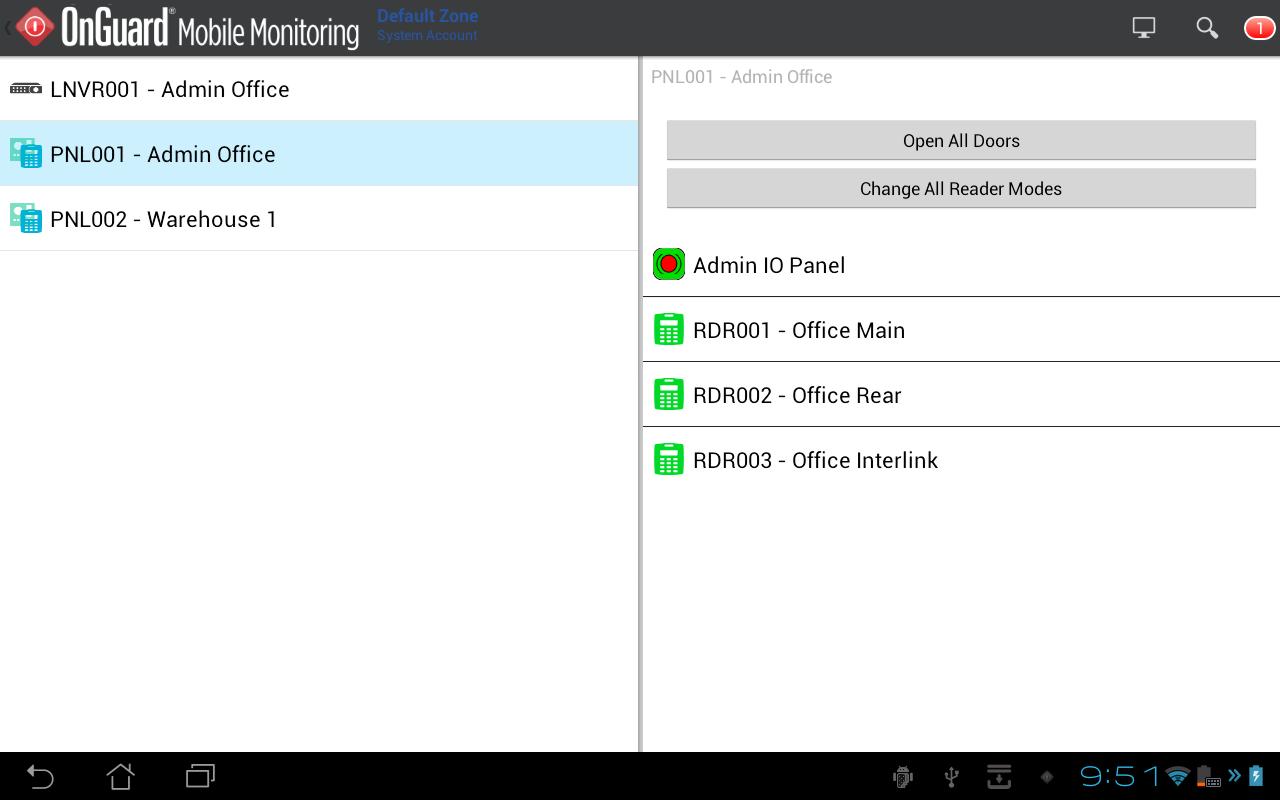1280x800 pixels.
Task: Toggle the Admin IO Panel red status indicator
Action: tap(668, 264)
